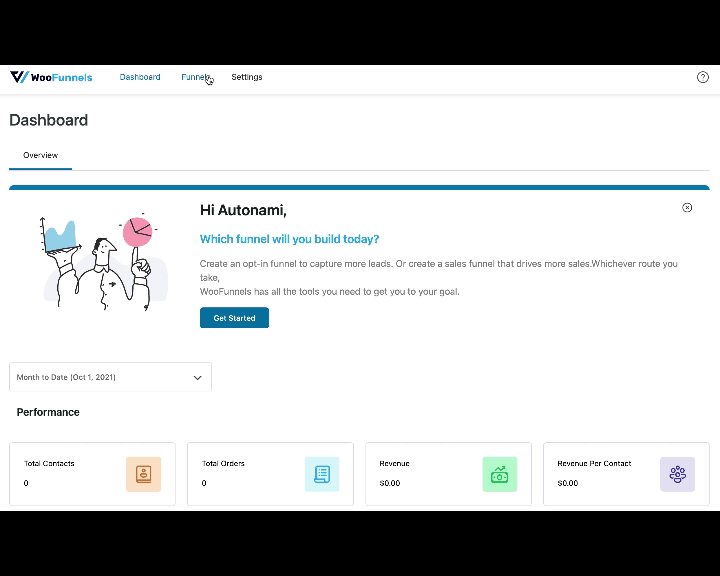Click the Revenue money icon
Viewport: 720px width, 576px height.
coord(500,474)
